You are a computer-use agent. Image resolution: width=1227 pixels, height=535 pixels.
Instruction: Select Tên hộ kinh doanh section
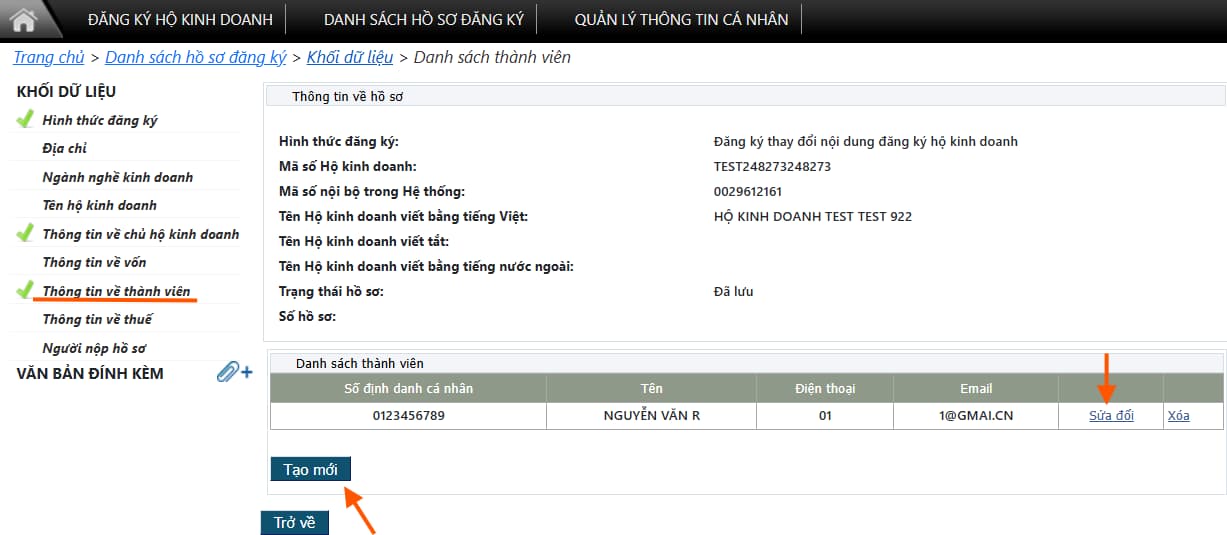click(100, 205)
